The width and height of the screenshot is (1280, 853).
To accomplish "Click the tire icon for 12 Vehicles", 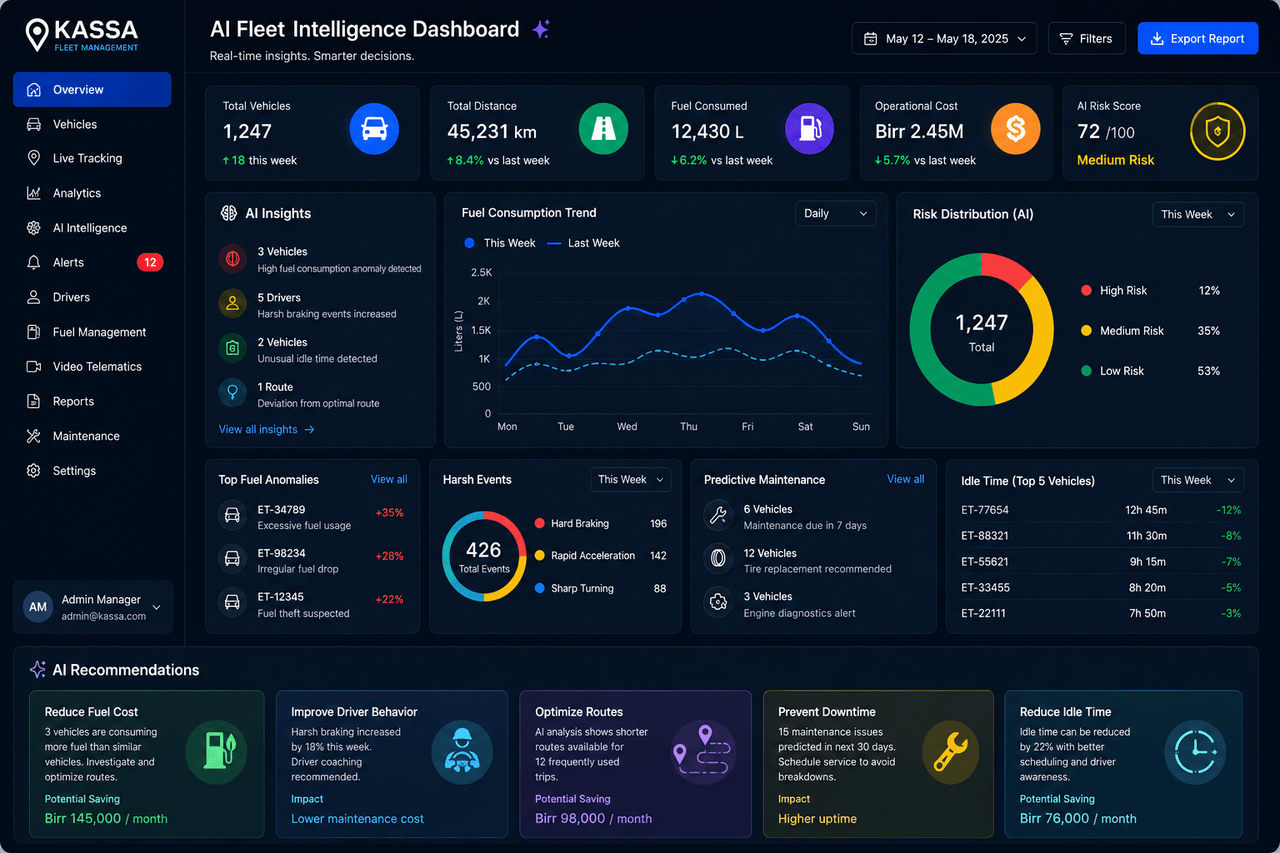I will click(717, 559).
